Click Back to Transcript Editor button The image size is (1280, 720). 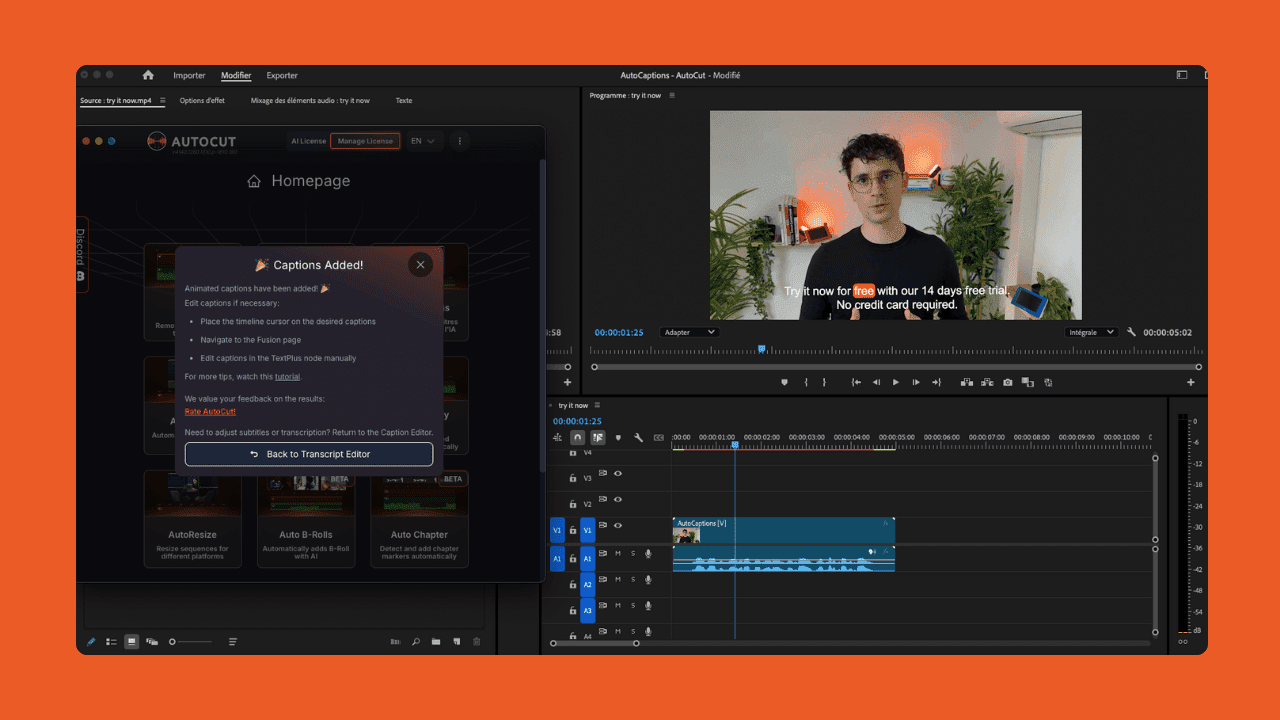pos(309,454)
